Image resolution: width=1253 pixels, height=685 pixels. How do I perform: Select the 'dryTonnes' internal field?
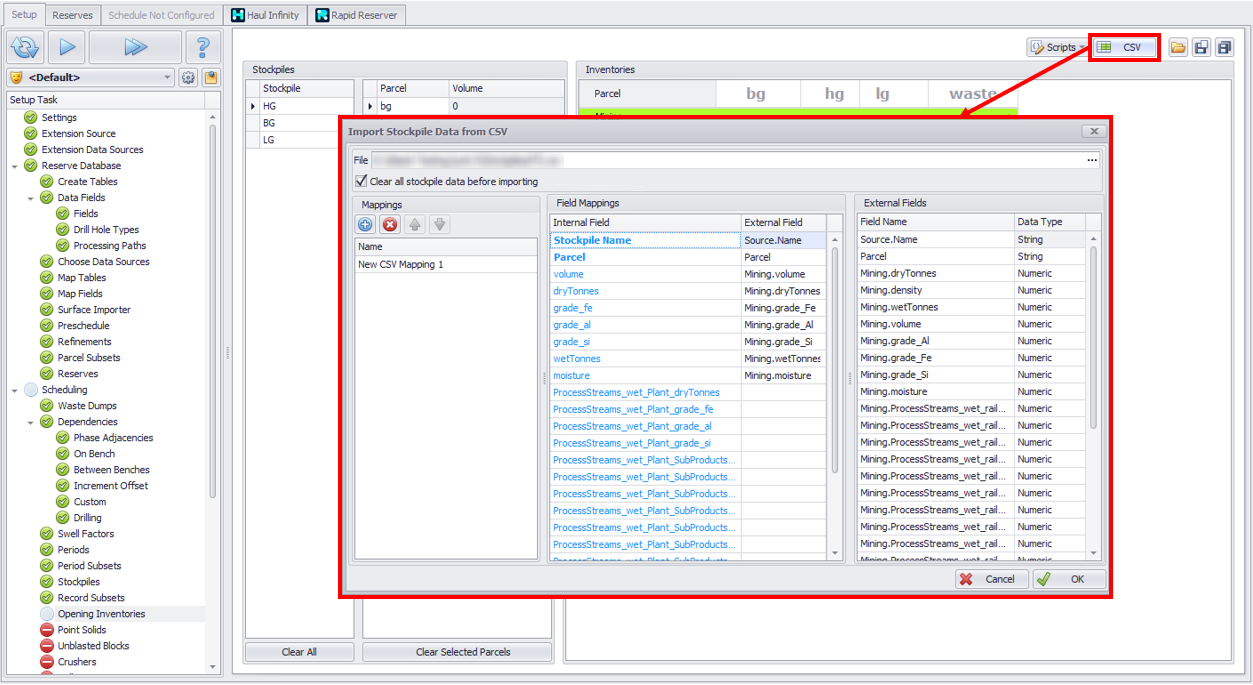click(x=646, y=291)
